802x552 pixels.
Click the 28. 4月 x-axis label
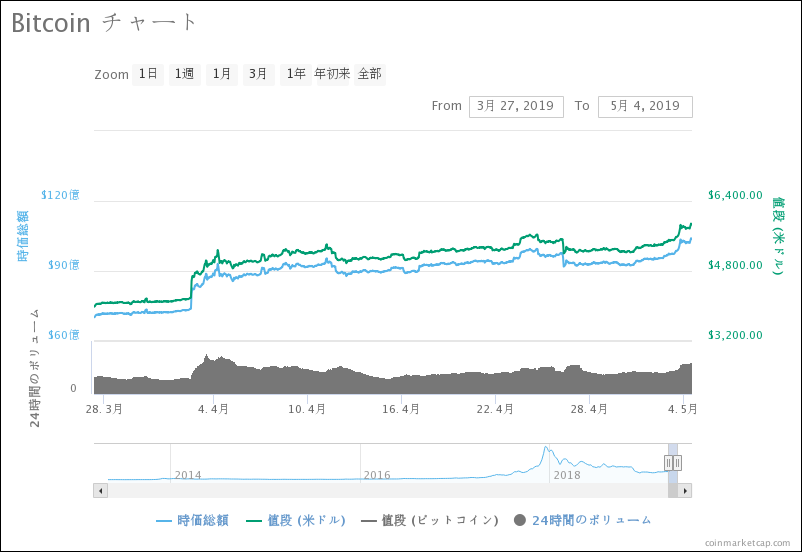[589, 409]
